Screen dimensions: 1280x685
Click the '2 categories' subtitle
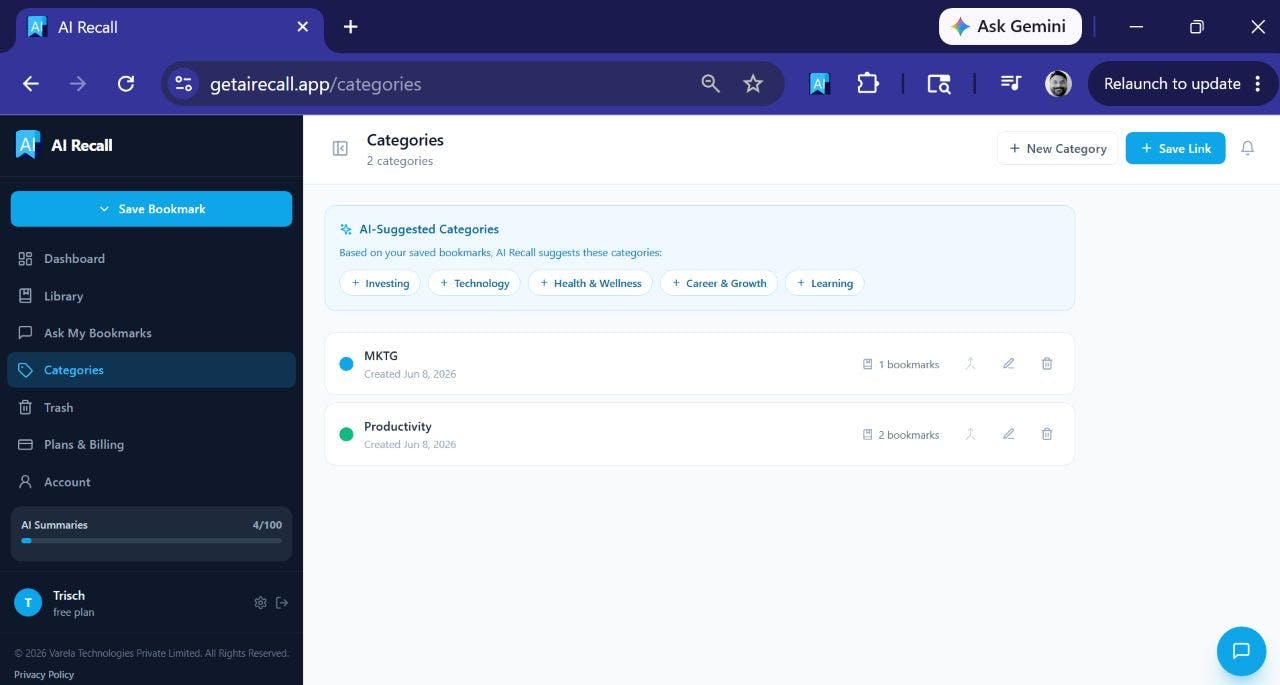pos(400,161)
